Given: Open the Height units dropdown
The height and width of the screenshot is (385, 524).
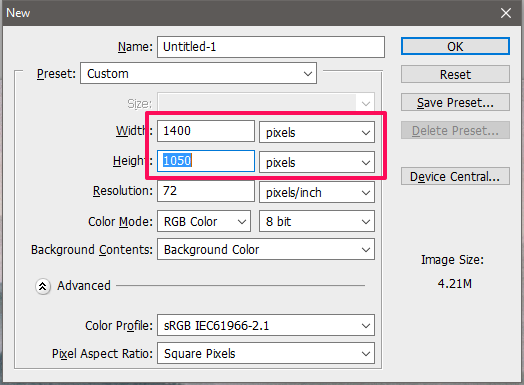Looking at the screenshot, I should tap(317, 162).
